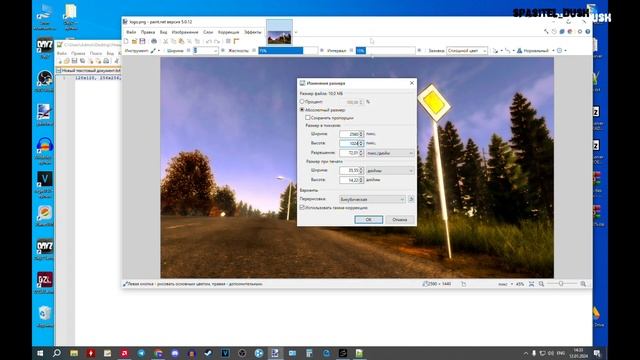
Task: Open the Layers window icon at top right
Action: pyautogui.click(x=562, y=31)
